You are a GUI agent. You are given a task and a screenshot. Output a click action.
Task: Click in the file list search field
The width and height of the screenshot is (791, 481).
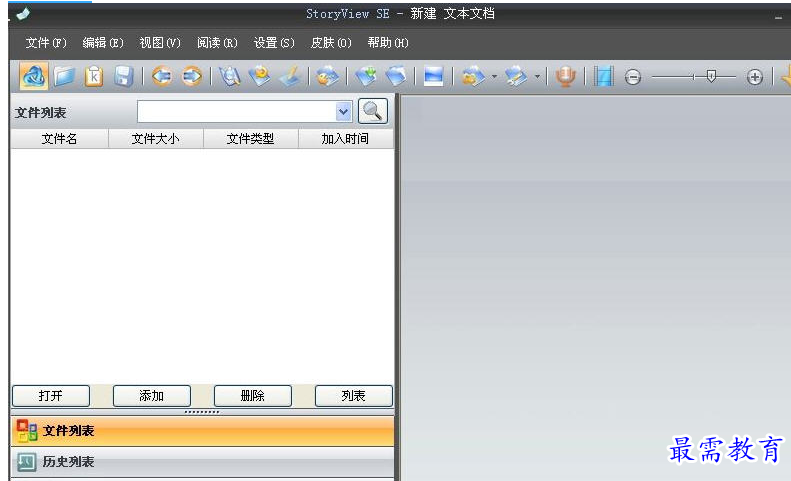tap(237, 112)
